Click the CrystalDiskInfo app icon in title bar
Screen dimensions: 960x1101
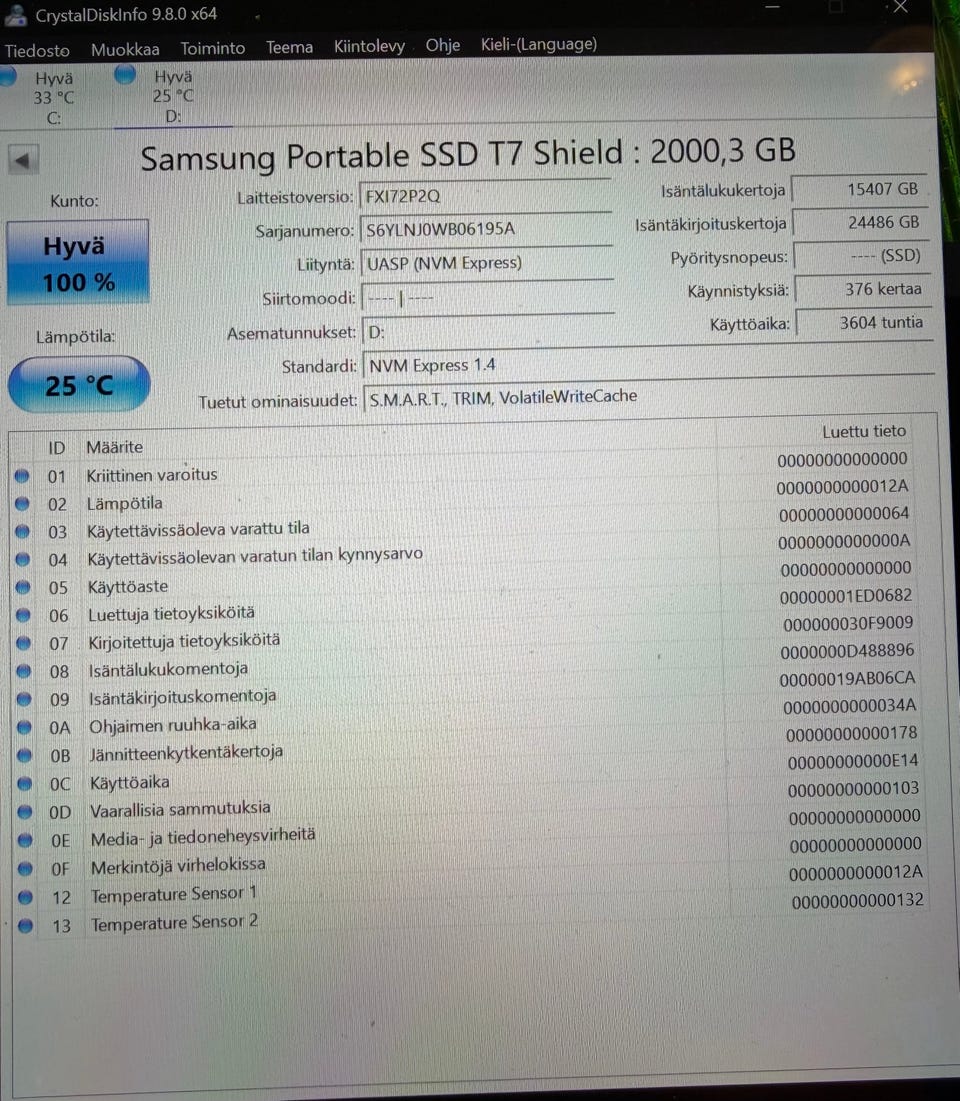(15, 15)
